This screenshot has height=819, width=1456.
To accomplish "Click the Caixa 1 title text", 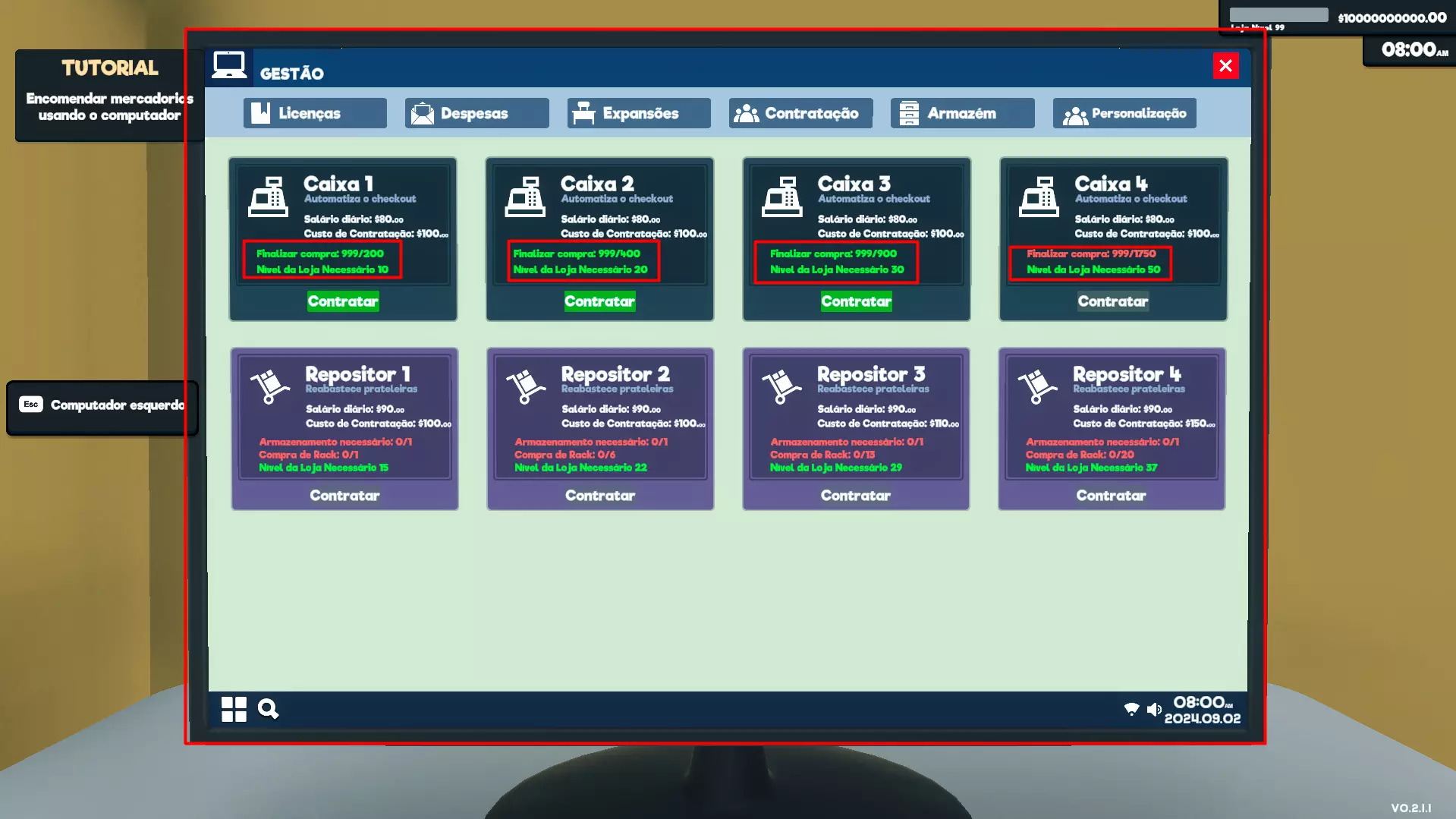I will [x=338, y=184].
